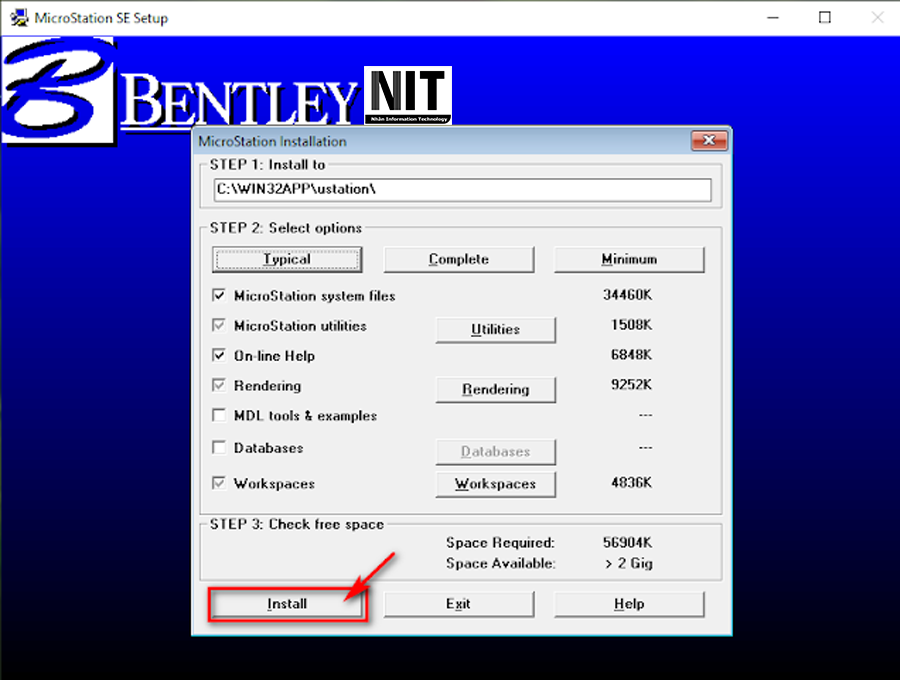Image resolution: width=900 pixels, height=680 pixels.
Task: Open the Rendering options button
Action: coord(496,389)
